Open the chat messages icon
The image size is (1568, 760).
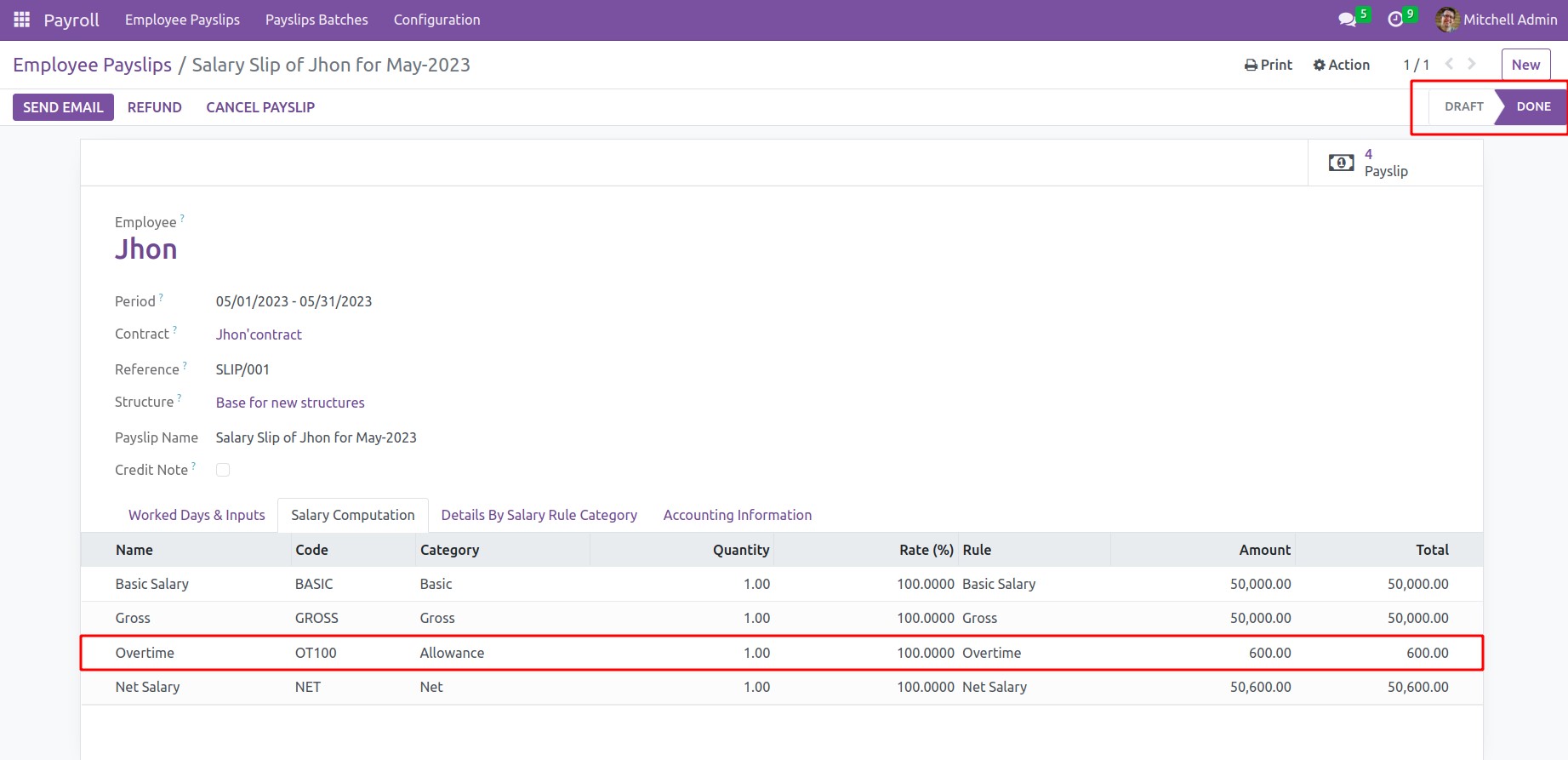click(1347, 20)
